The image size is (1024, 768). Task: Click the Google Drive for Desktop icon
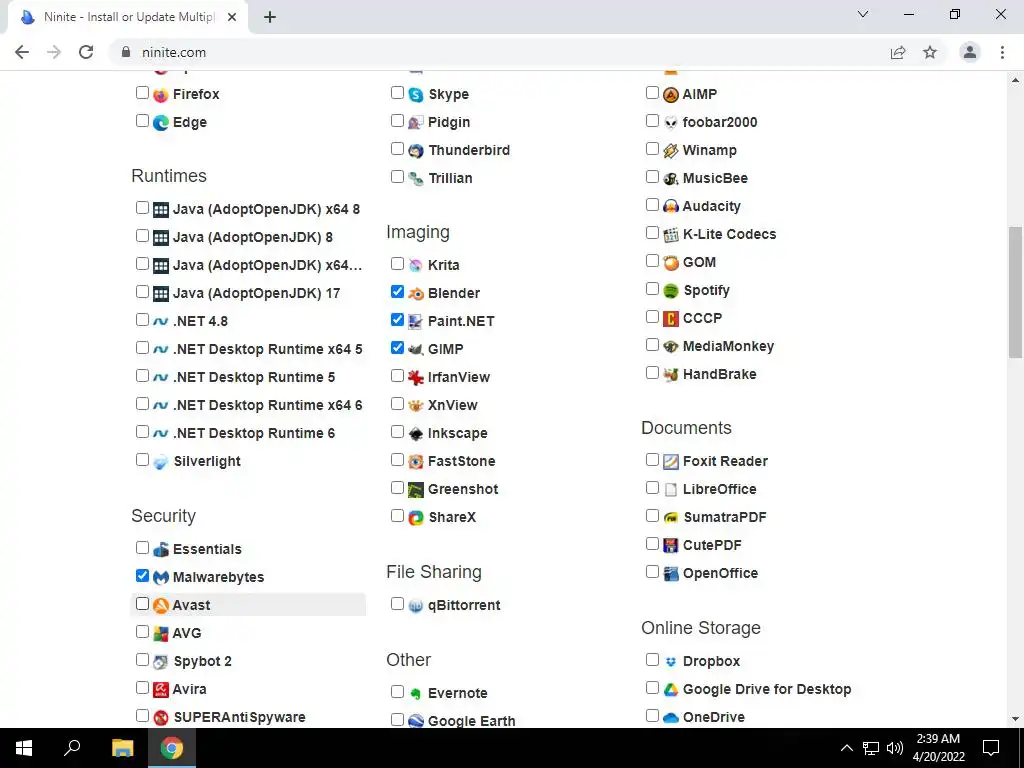pos(671,690)
